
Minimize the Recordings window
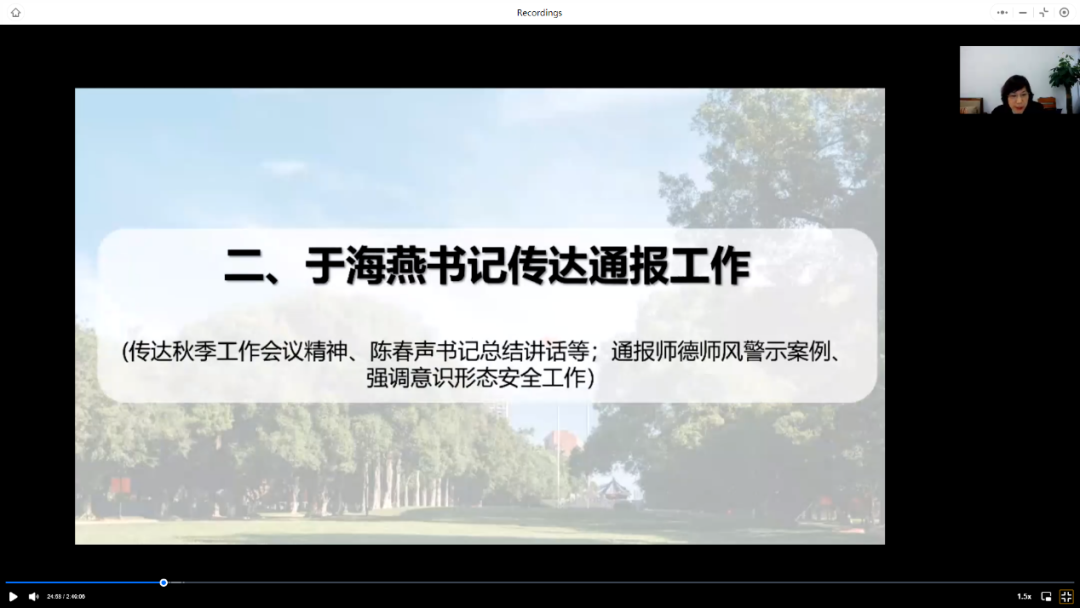(x=1023, y=13)
